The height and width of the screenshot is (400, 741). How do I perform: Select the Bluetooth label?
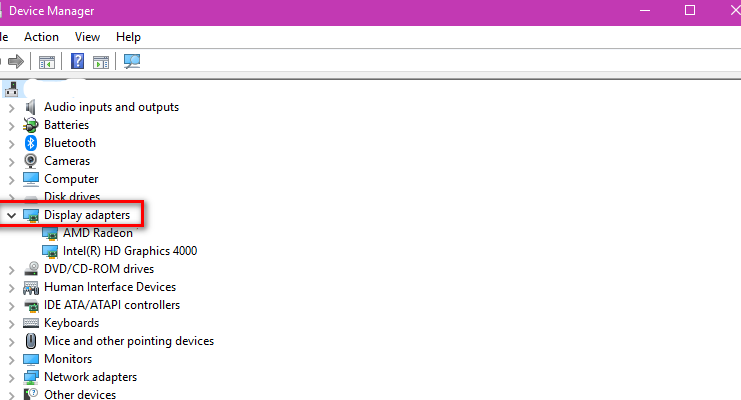pyautogui.click(x=70, y=143)
